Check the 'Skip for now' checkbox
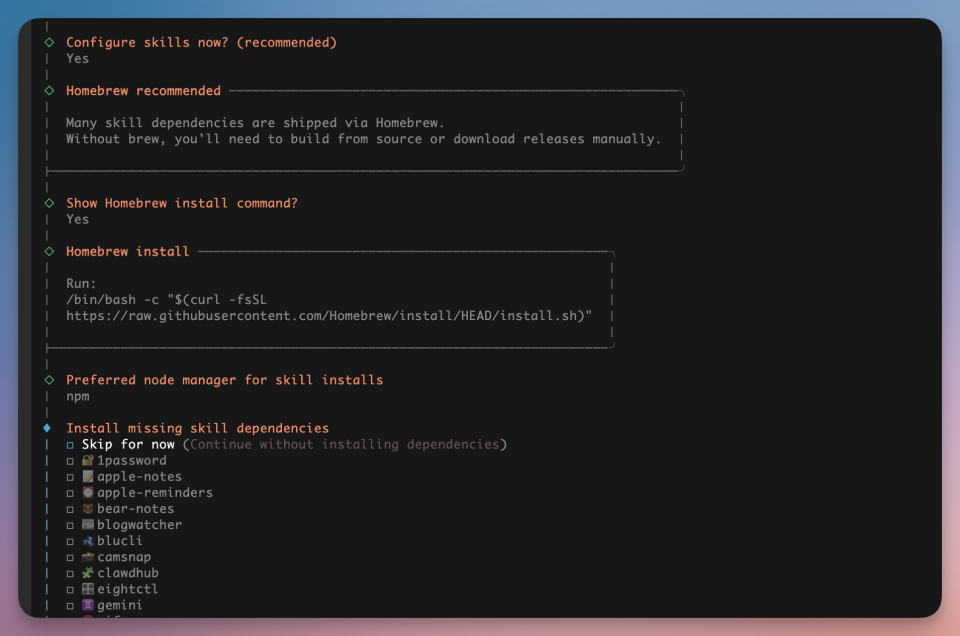960x636 pixels. [70, 445]
